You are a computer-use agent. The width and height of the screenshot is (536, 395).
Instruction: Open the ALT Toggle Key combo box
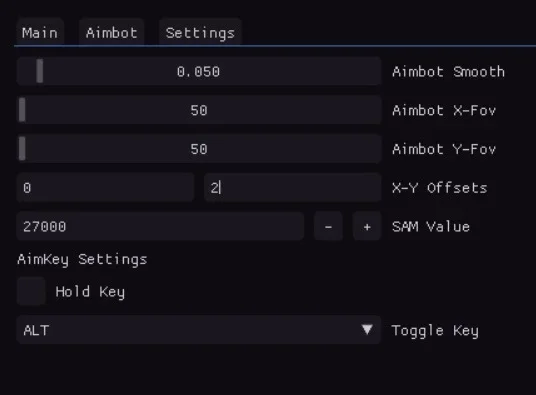tap(199, 330)
